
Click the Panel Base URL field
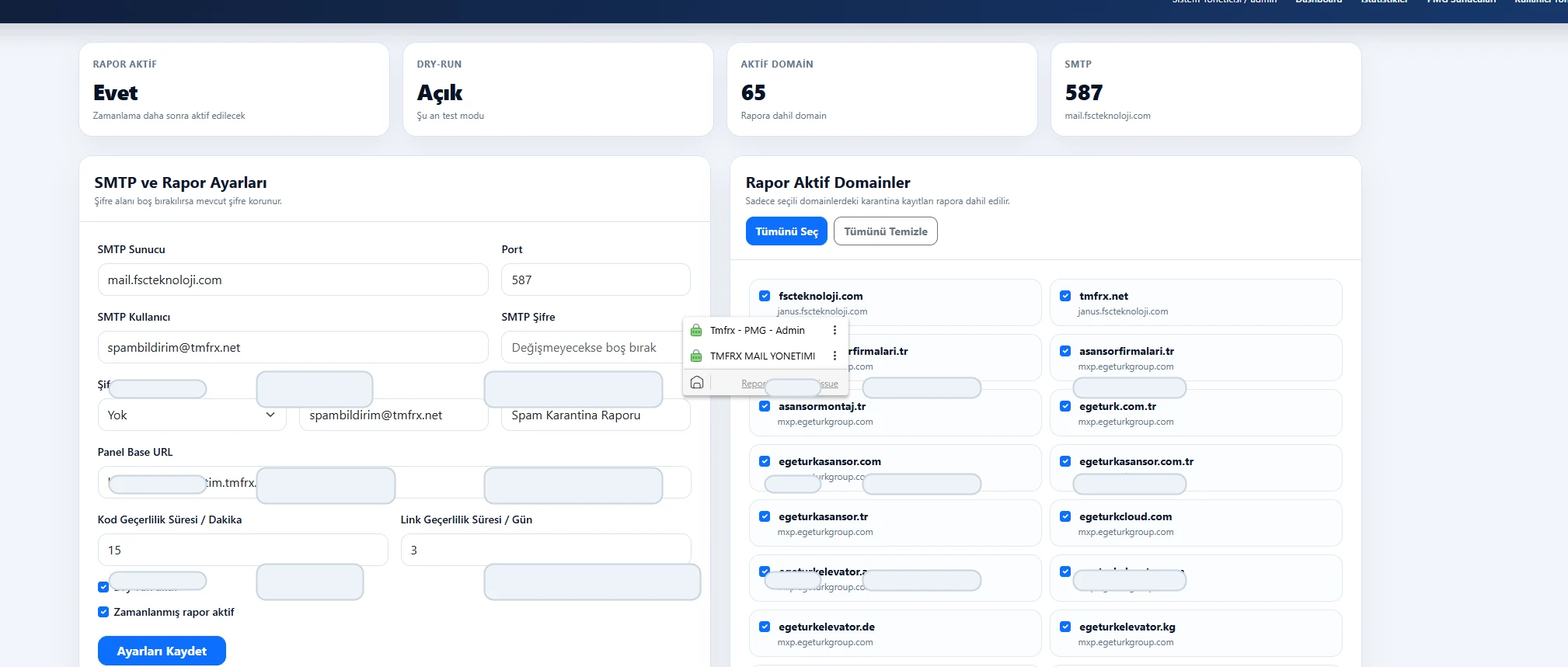point(394,482)
